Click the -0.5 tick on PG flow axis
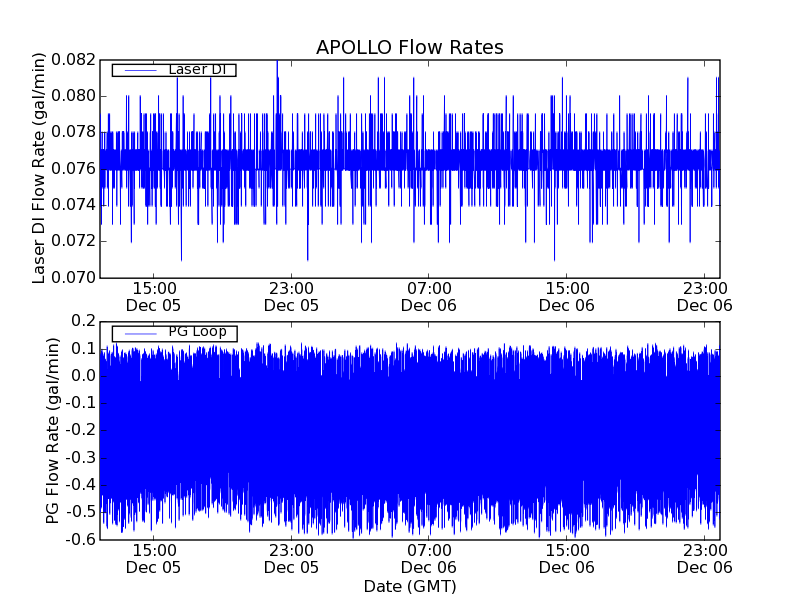 coord(81,512)
